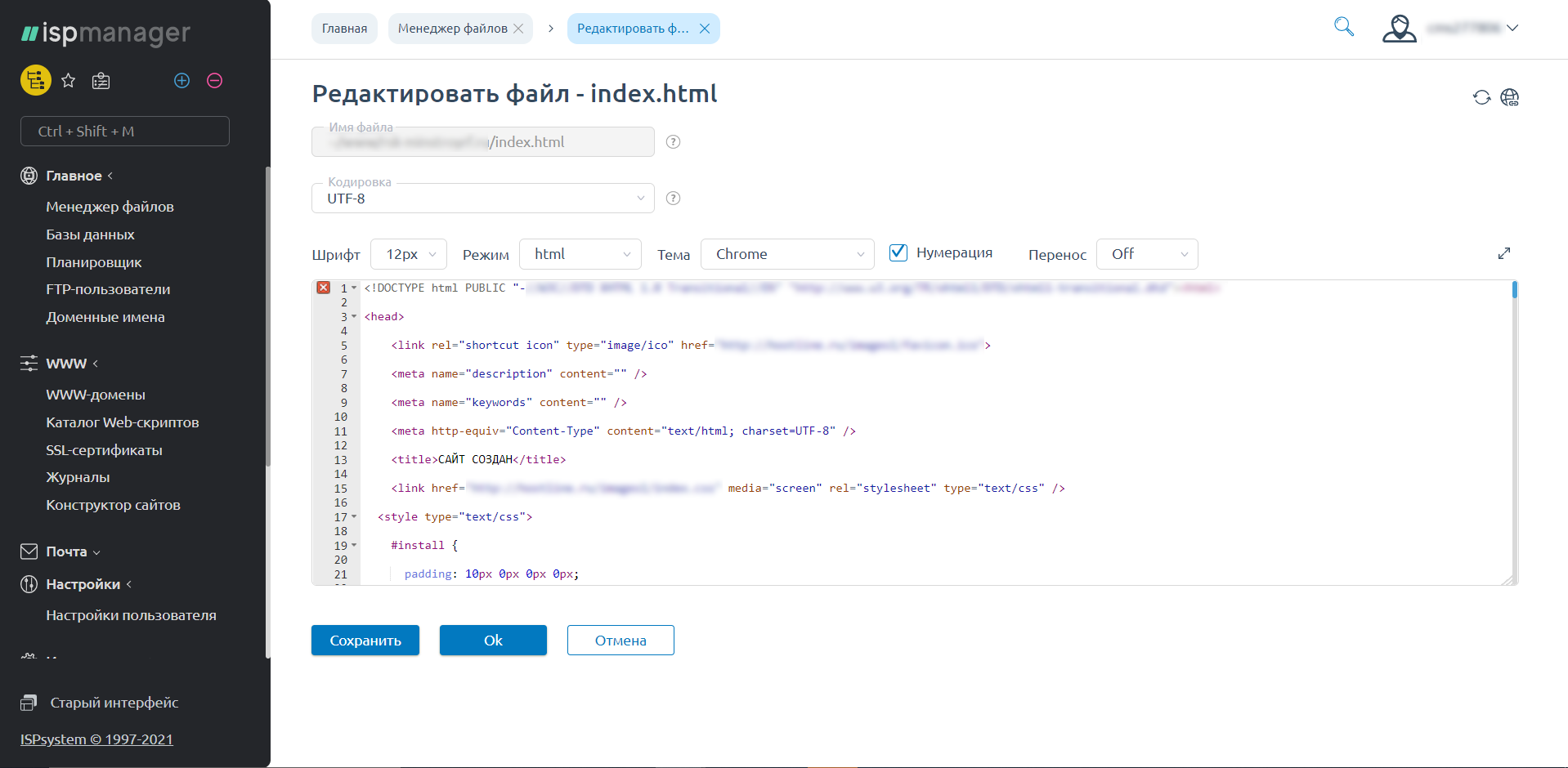Screen dimensions: 1568x768
Task: Collapse the code fold at line 17
Action: point(354,516)
